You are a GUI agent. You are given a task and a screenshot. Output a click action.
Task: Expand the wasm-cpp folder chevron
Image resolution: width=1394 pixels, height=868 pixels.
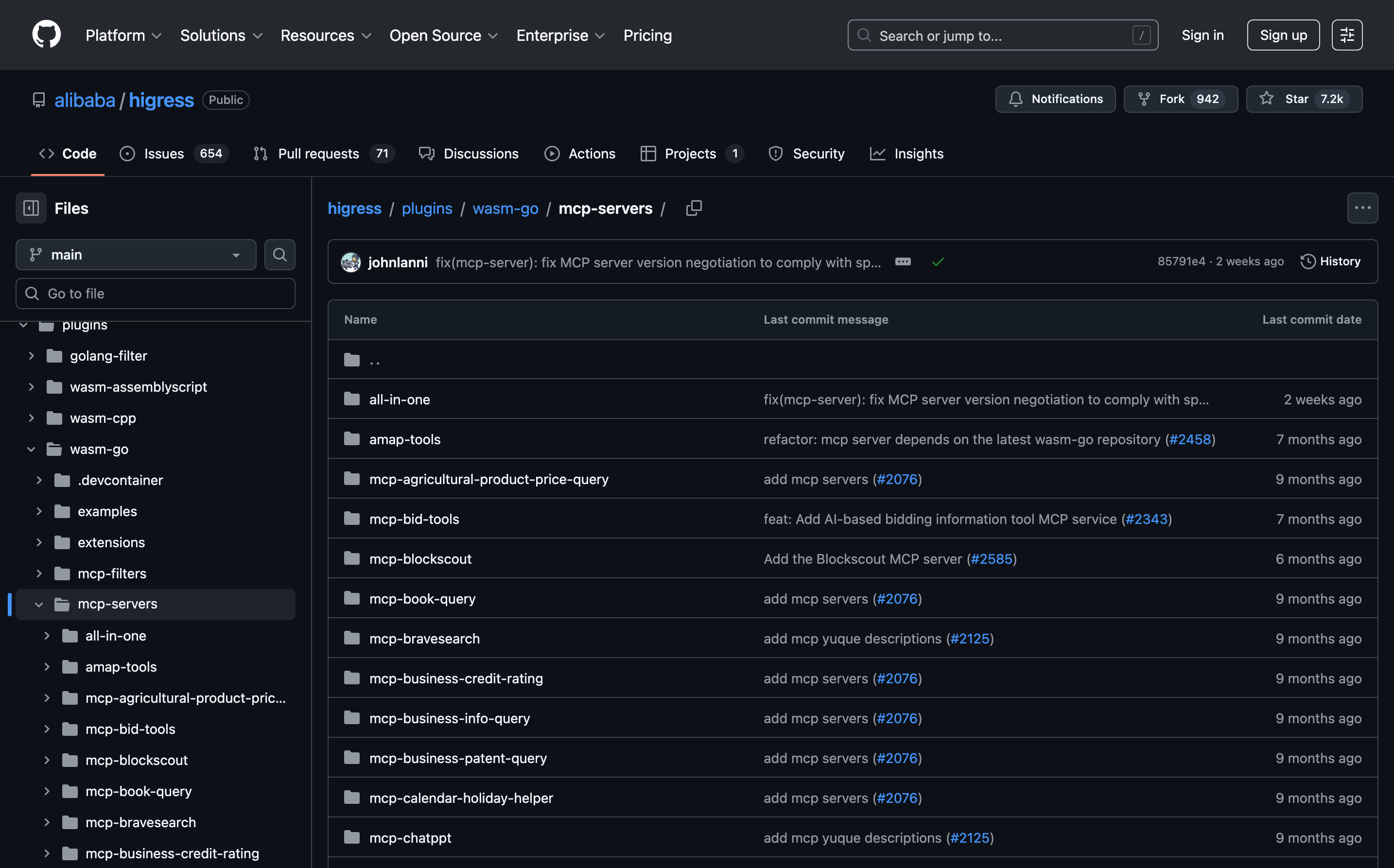click(x=32, y=418)
